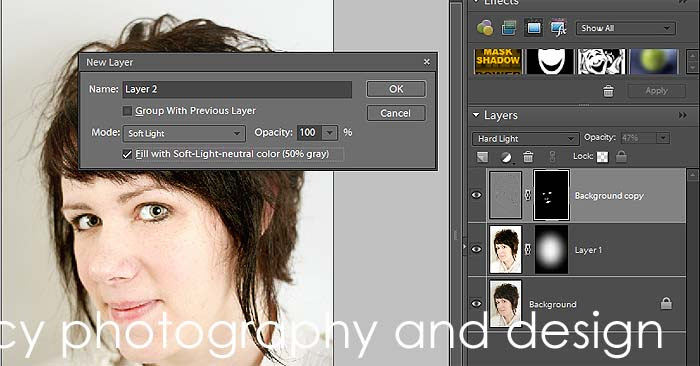
Task: Close the New Layer dialog with X
Action: pos(426,62)
